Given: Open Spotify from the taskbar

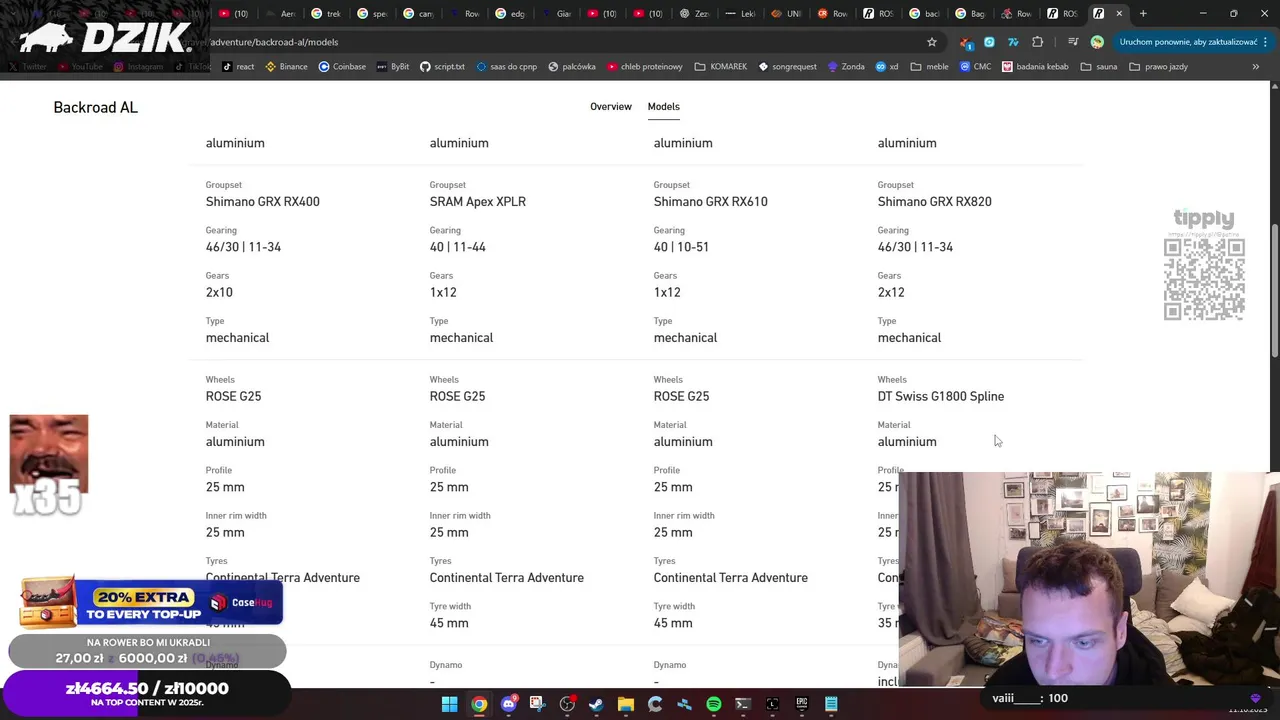Looking at the screenshot, I should 713,704.
